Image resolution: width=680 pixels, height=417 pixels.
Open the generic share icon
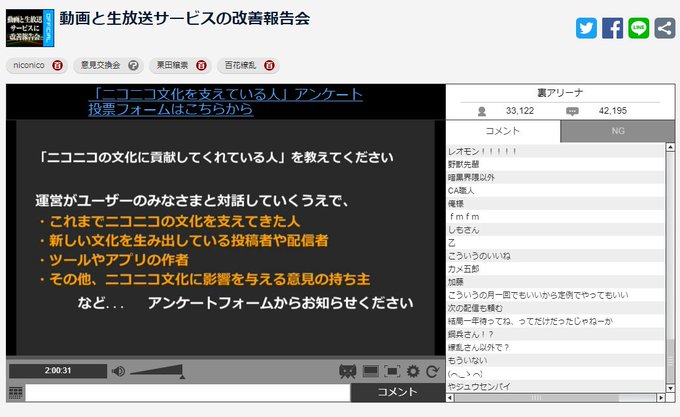point(665,28)
